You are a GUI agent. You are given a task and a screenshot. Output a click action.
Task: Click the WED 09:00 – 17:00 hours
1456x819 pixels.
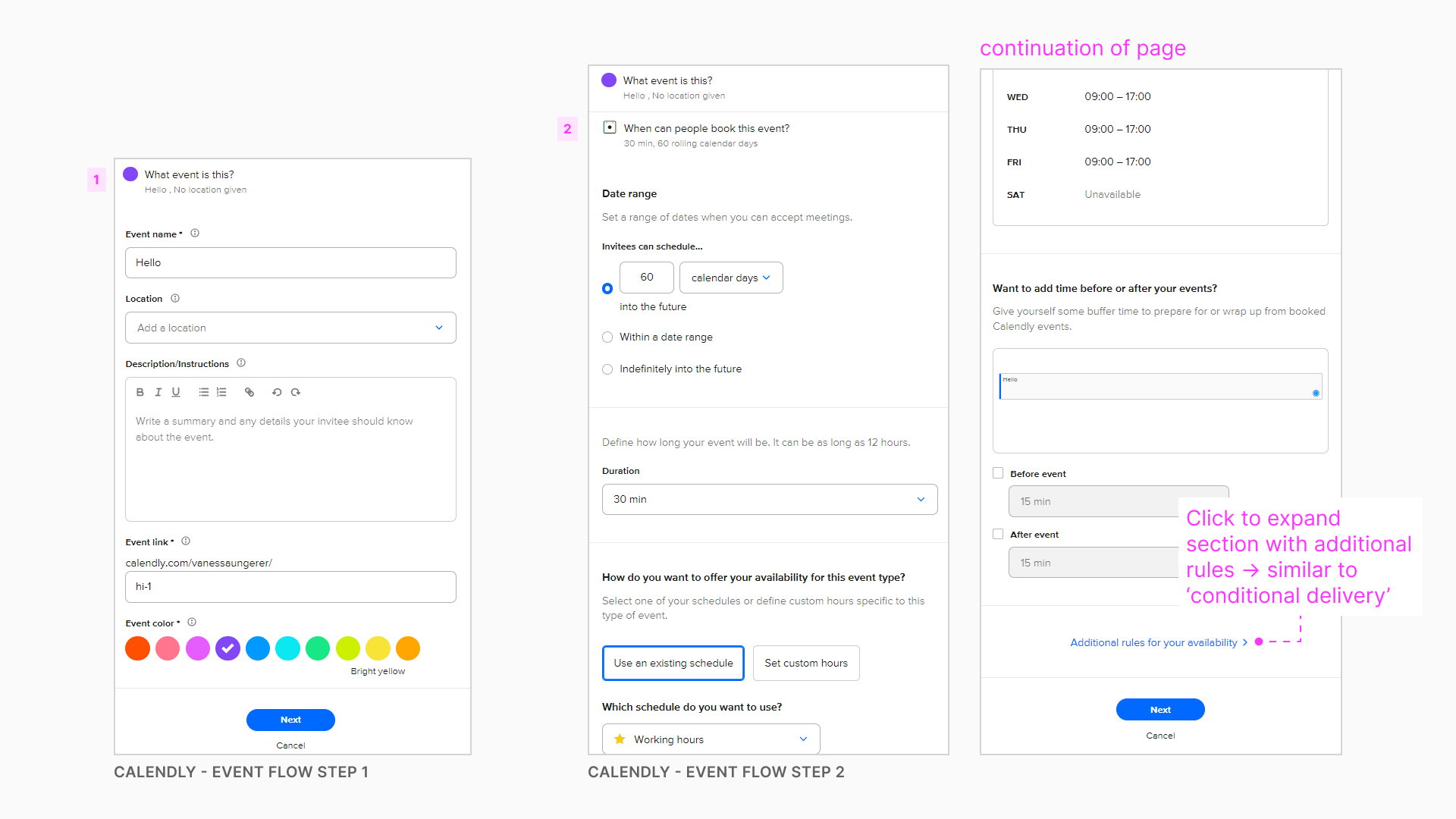tap(1117, 96)
